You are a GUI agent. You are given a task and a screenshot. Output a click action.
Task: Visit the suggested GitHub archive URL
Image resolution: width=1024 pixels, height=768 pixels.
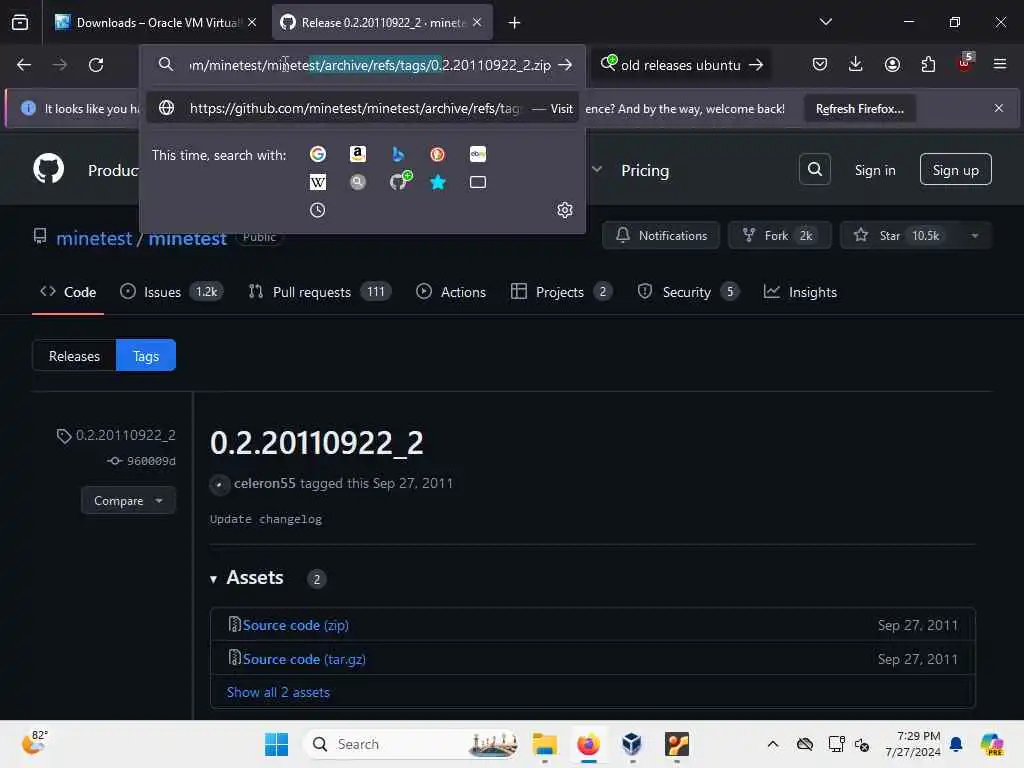[362, 108]
